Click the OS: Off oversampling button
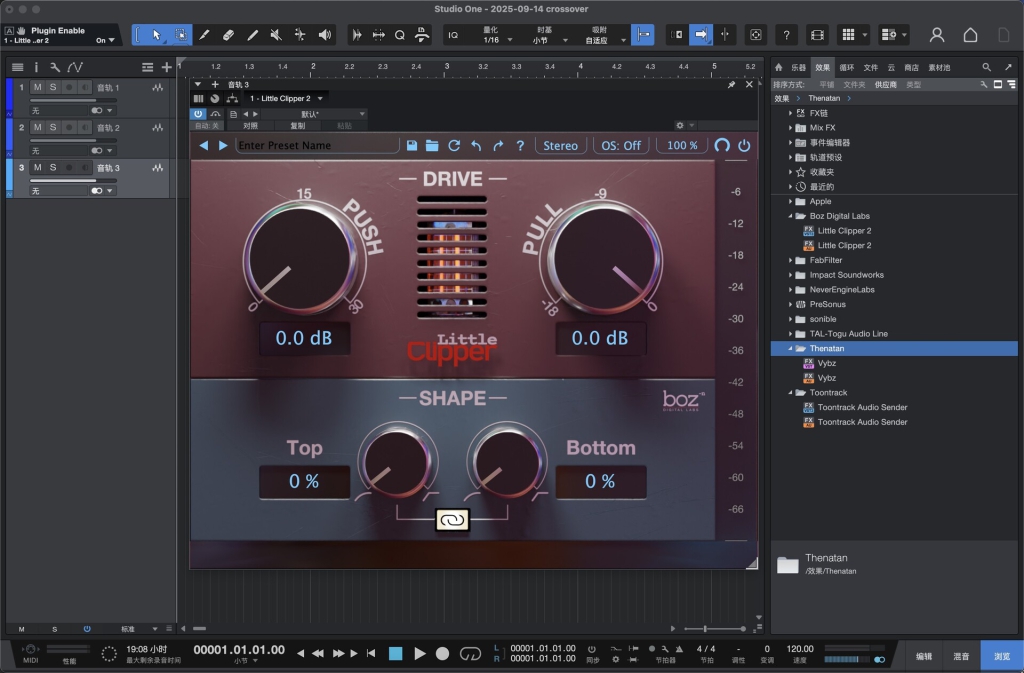This screenshot has height=673, width=1024. coord(621,145)
